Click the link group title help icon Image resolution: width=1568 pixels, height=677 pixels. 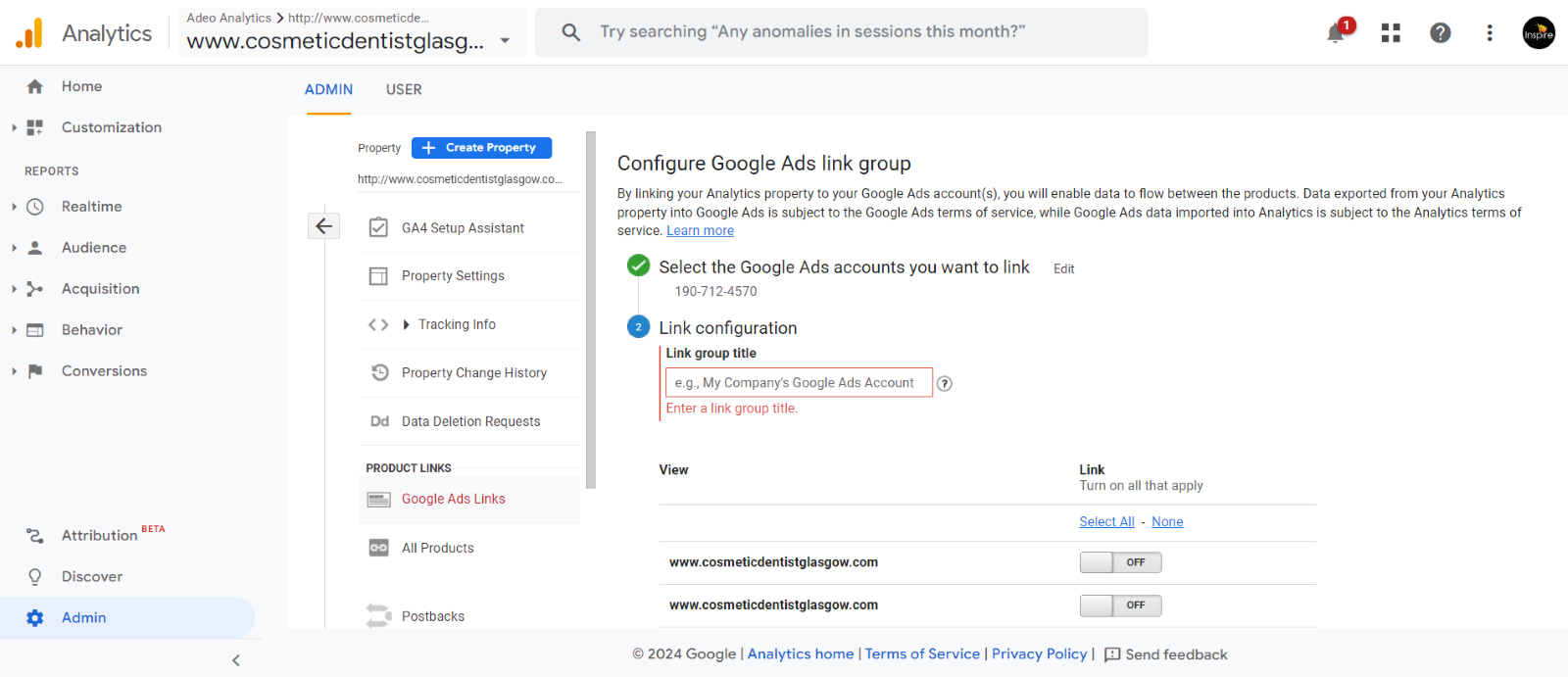tap(945, 384)
